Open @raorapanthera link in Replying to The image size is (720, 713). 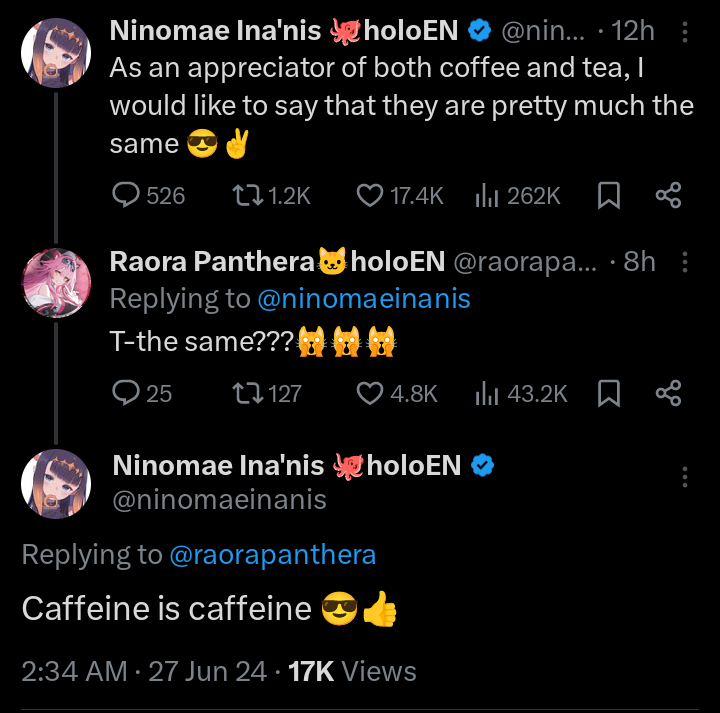coord(273,555)
